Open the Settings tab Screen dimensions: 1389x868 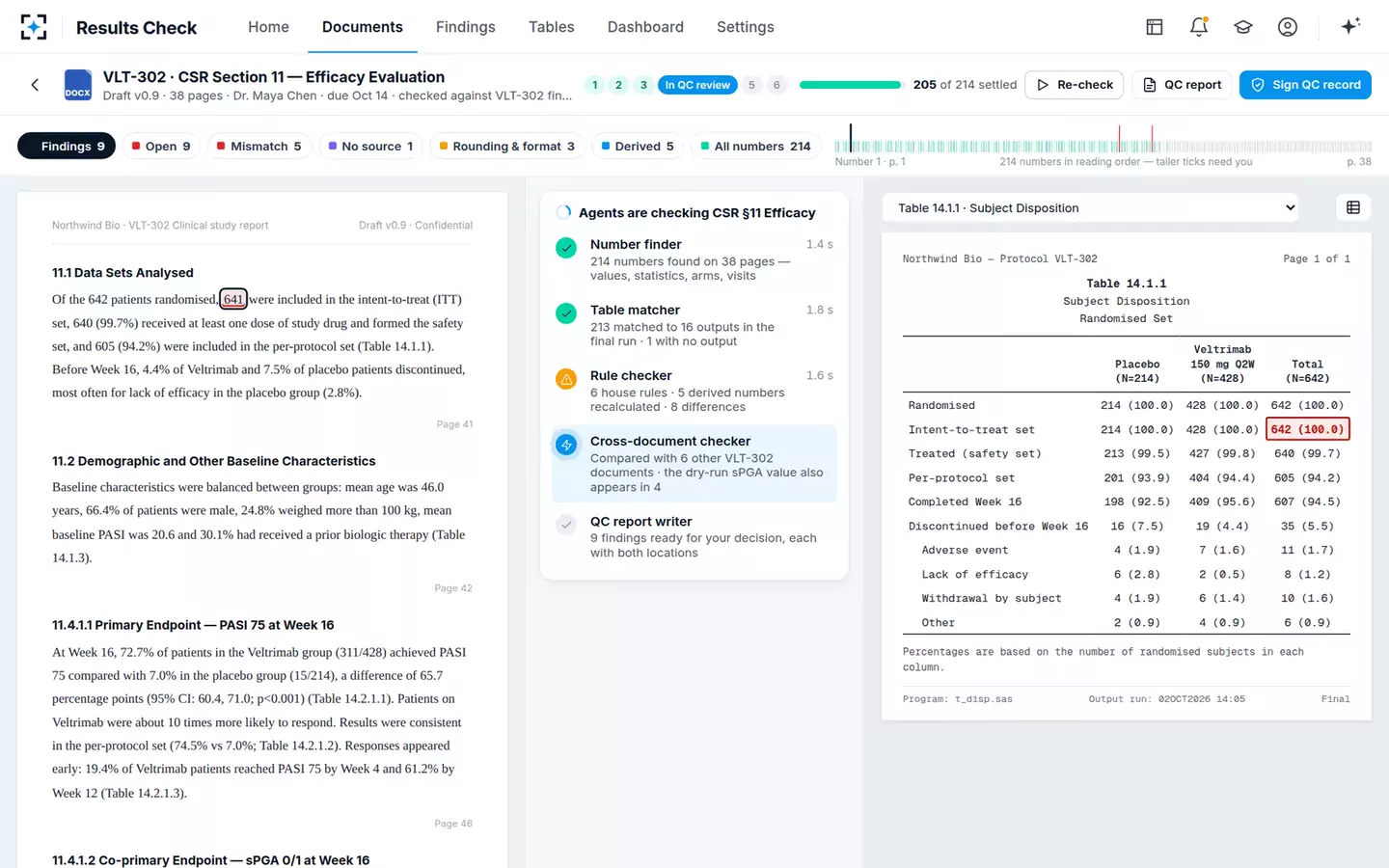pos(746,27)
